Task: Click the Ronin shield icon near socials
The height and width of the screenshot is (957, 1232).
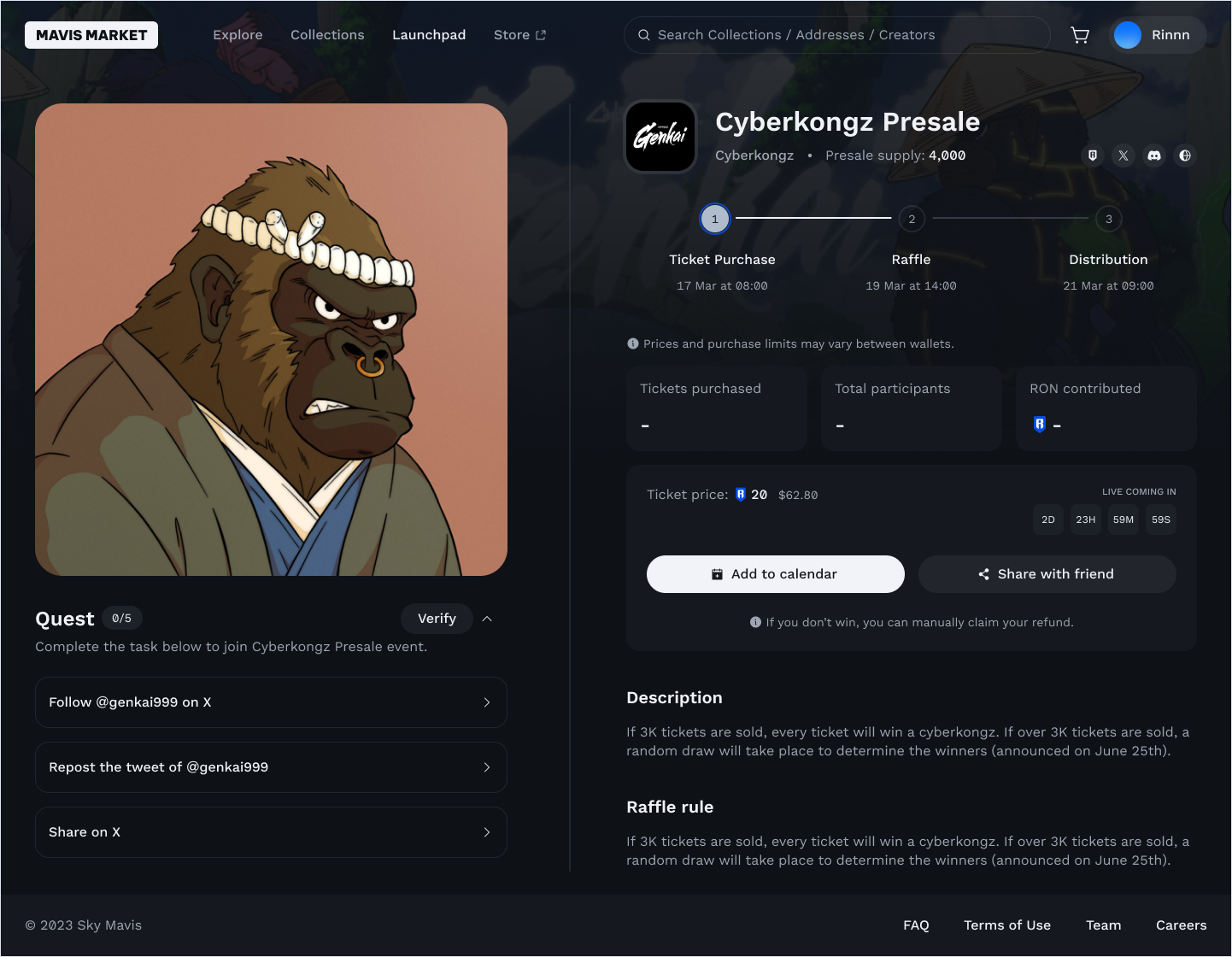Action: (1093, 156)
